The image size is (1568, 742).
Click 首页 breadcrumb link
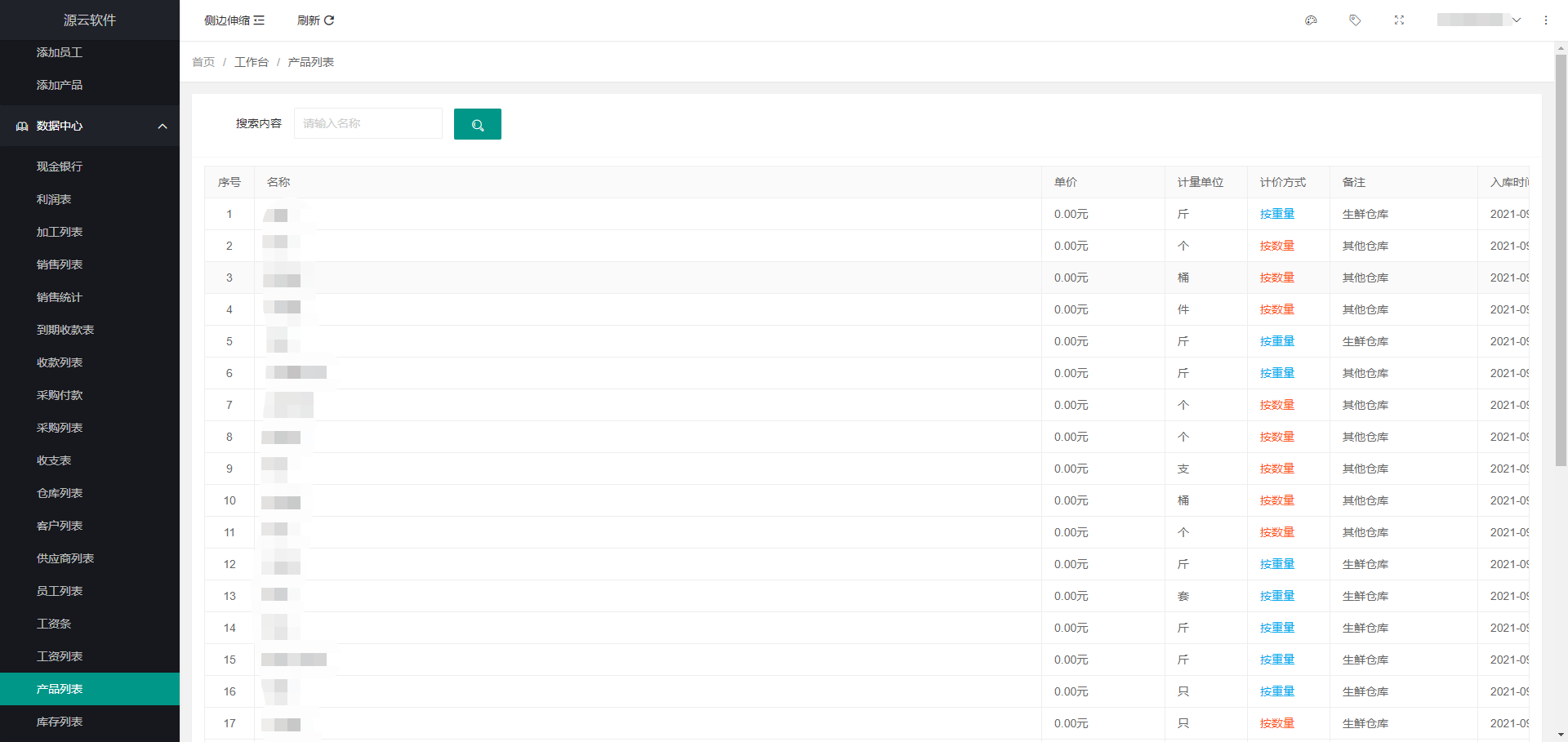pos(203,62)
